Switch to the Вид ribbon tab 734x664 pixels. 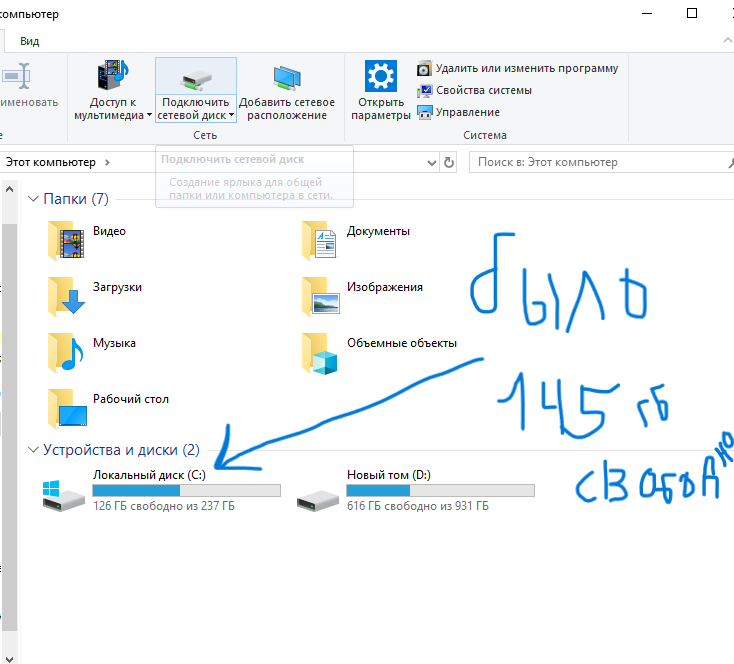(30, 41)
